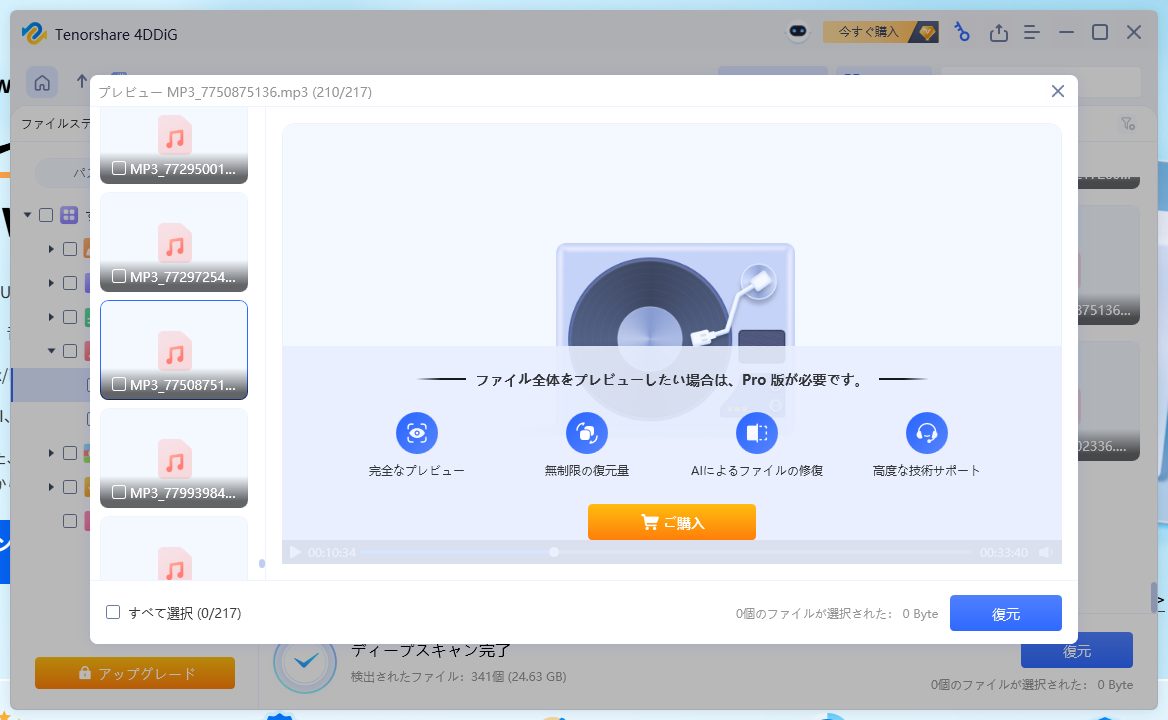Image resolution: width=1168 pixels, height=720 pixels.
Task: Click the audio progress slider handle
Action: pyautogui.click(x=554, y=552)
